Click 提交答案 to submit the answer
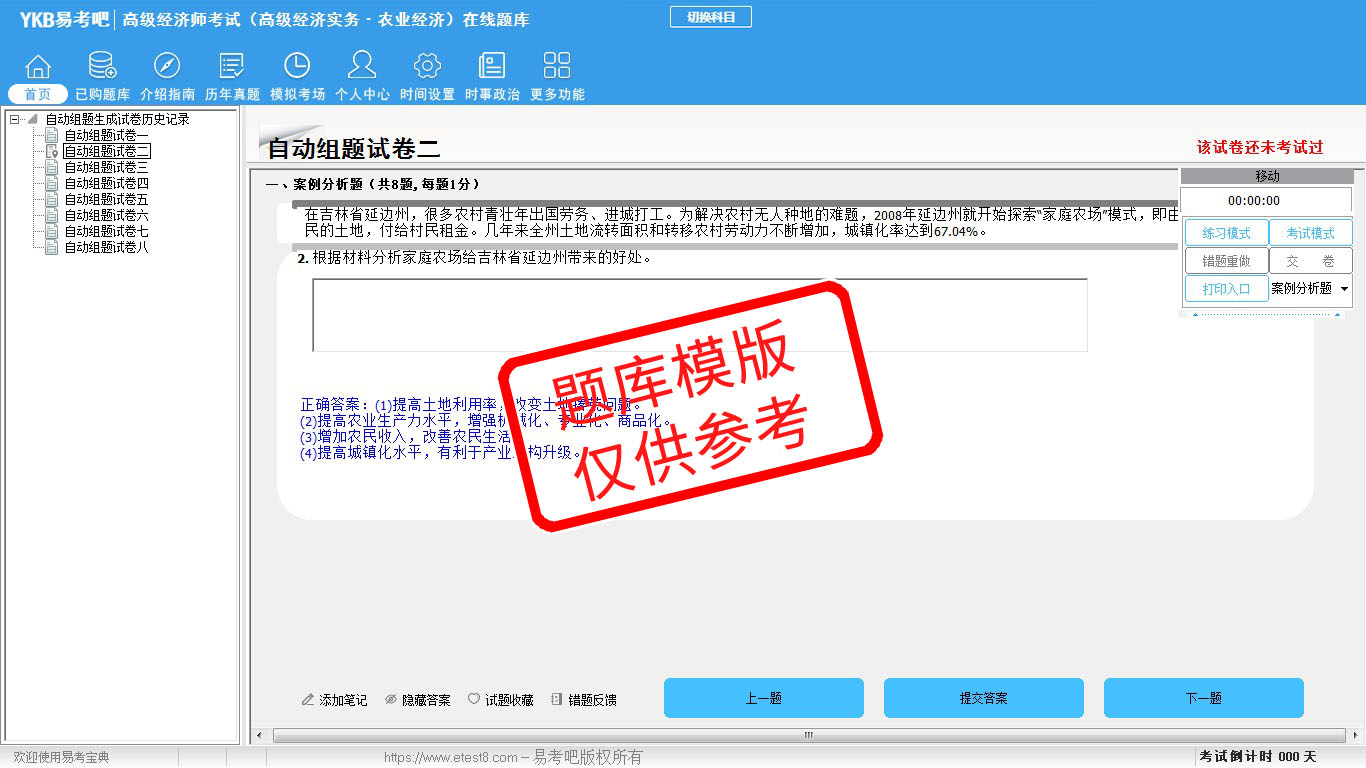Image resolution: width=1366 pixels, height=768 pixels. [983, 698]
